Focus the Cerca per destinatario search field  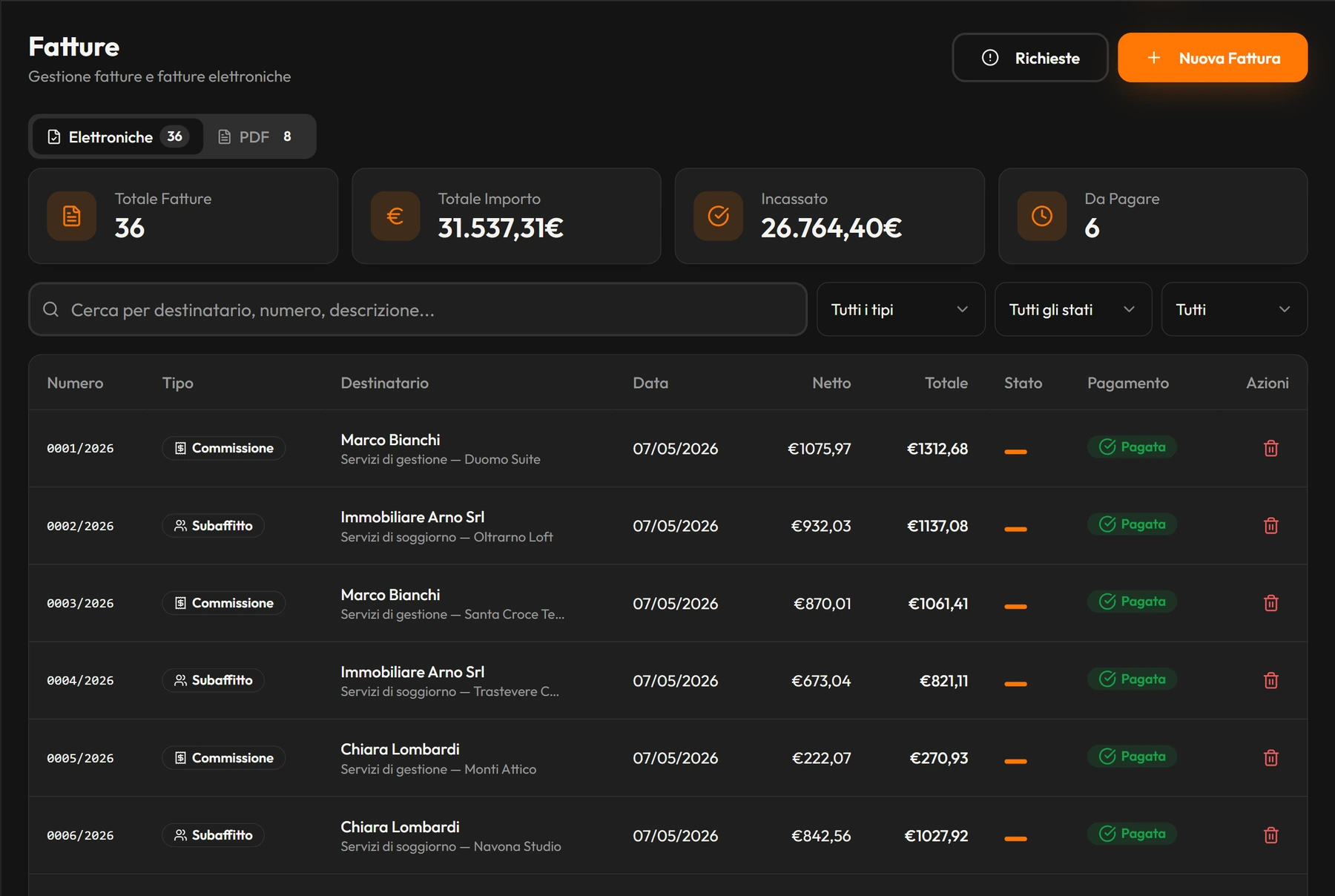[x=418, y=309]
